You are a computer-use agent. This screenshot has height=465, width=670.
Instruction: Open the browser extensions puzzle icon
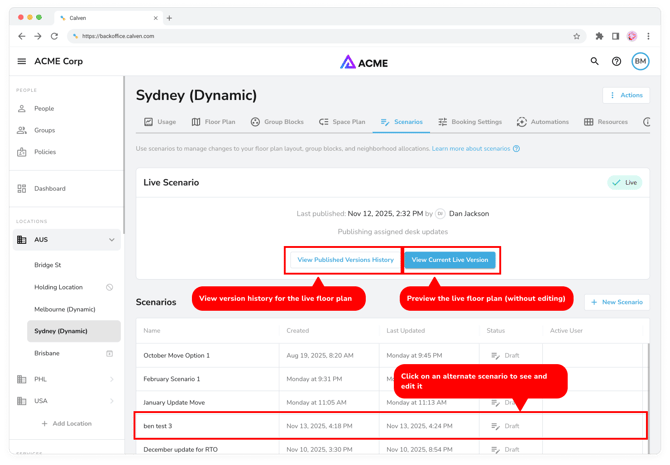click(599, 36)
